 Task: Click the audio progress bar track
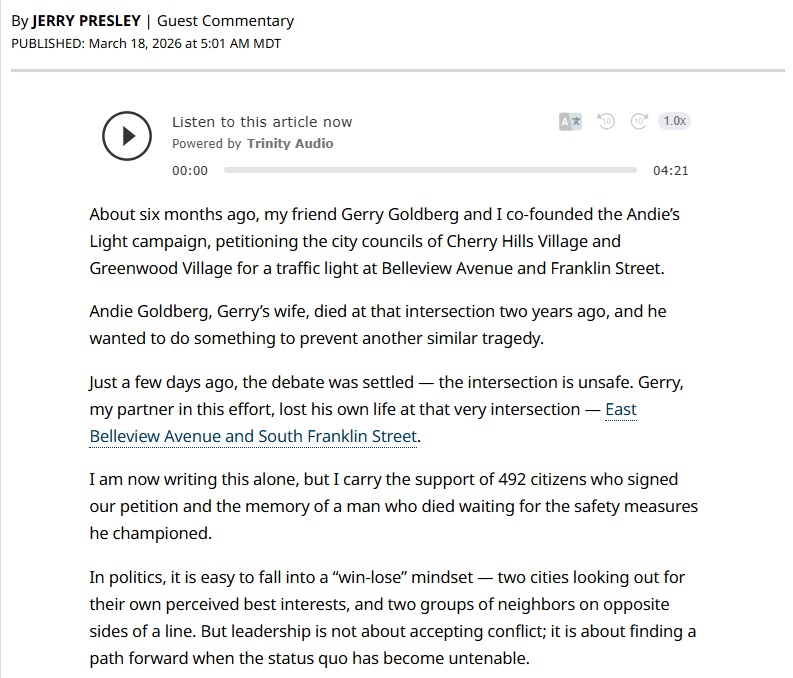[430, 170]
